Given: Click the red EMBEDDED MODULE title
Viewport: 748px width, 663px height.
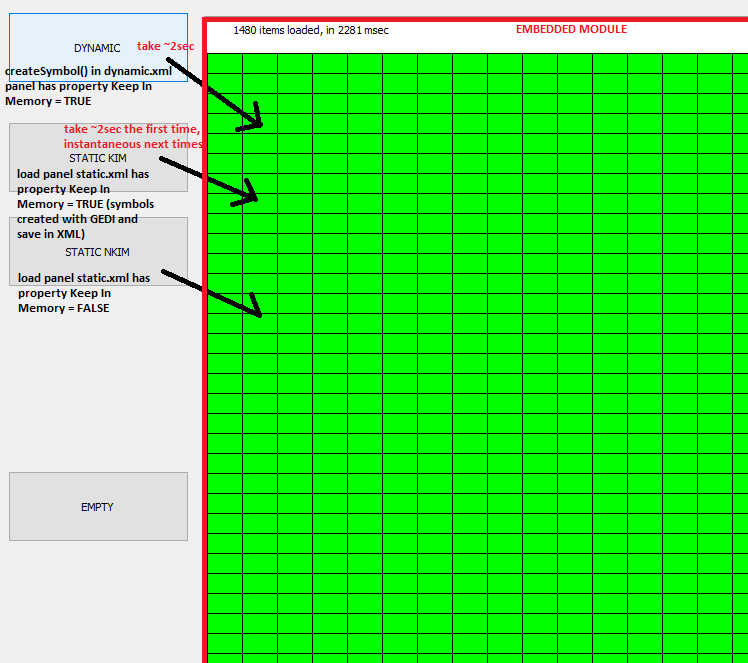Looking at the screenshot, I should pyautogui.click(x=571, y=29).
